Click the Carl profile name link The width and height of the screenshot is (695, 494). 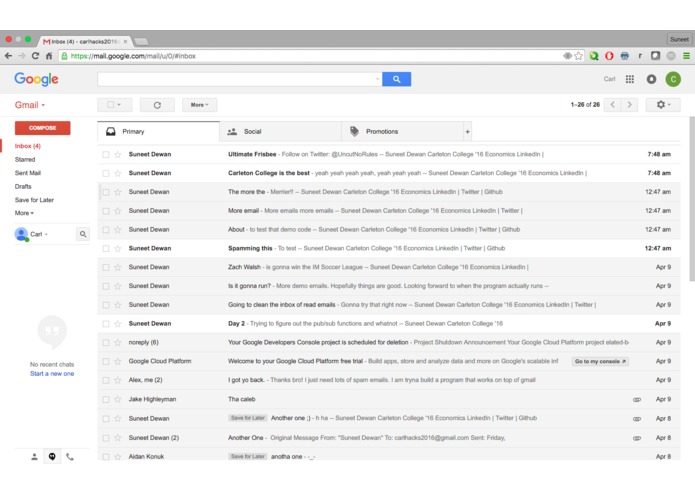coord(609,79)
